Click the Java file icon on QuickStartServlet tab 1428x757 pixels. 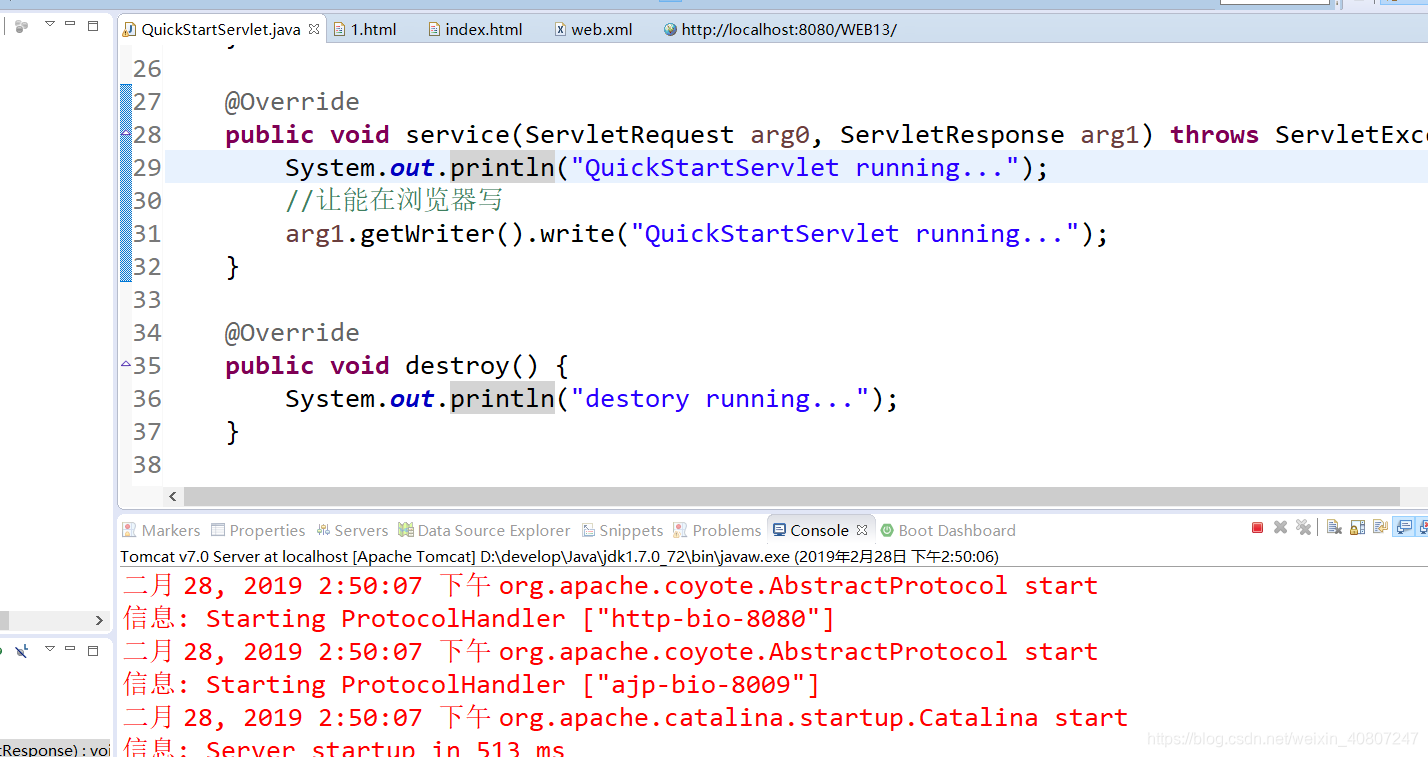[x=129, y=29]
